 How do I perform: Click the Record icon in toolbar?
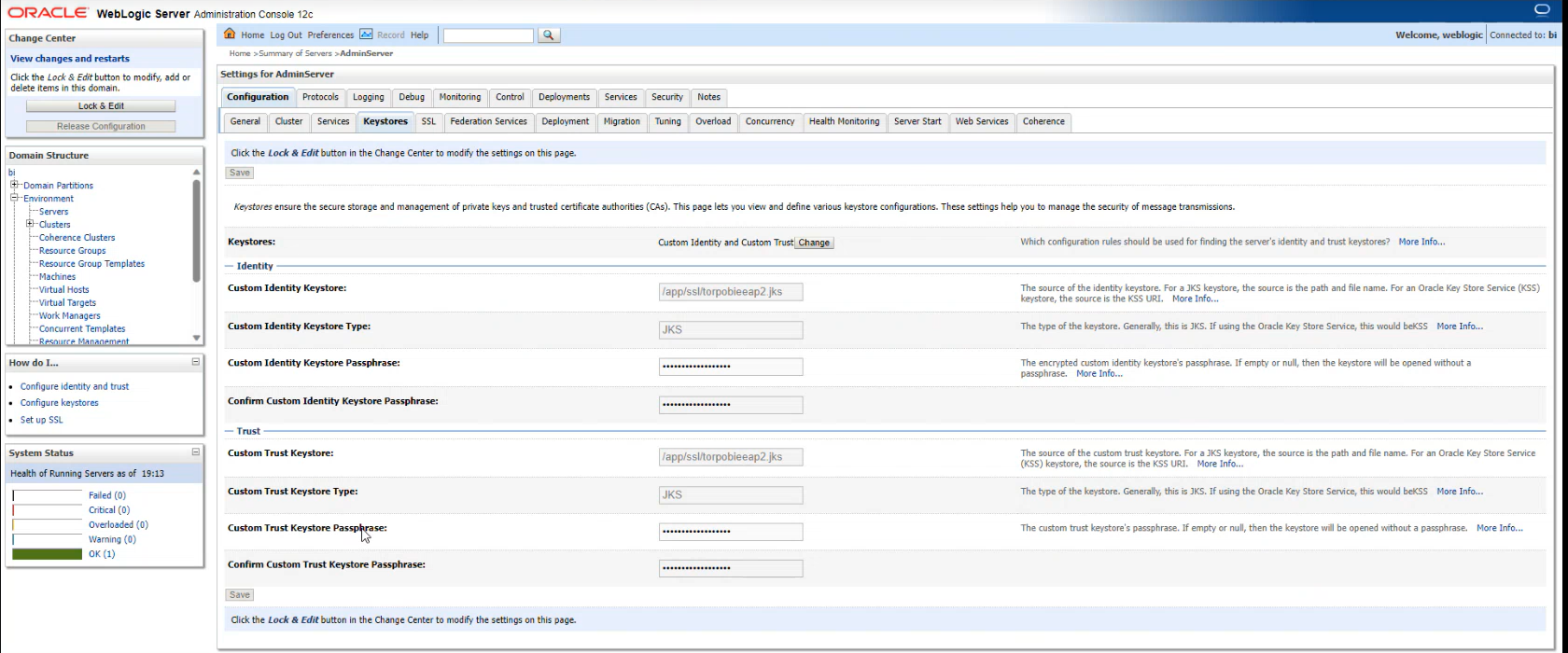pos(366,35)
